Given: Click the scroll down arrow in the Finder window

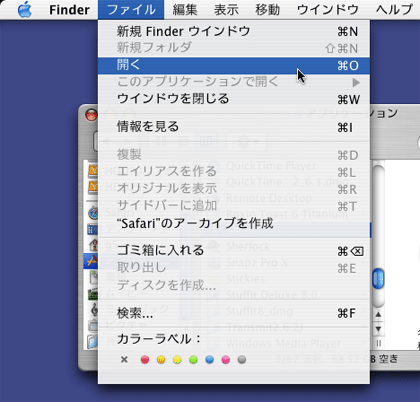Looking at the screenshot, I should pos(378,329).
